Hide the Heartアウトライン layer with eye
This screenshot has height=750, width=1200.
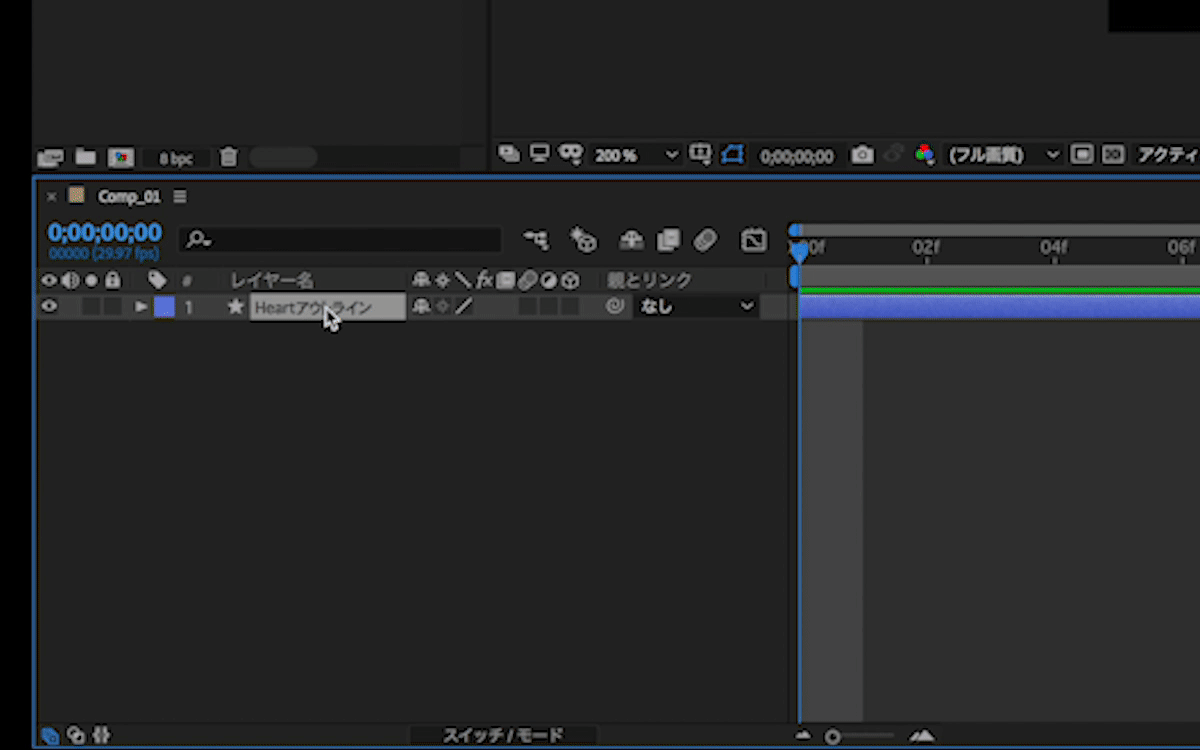pyautogui.click(x=49, y=307)
